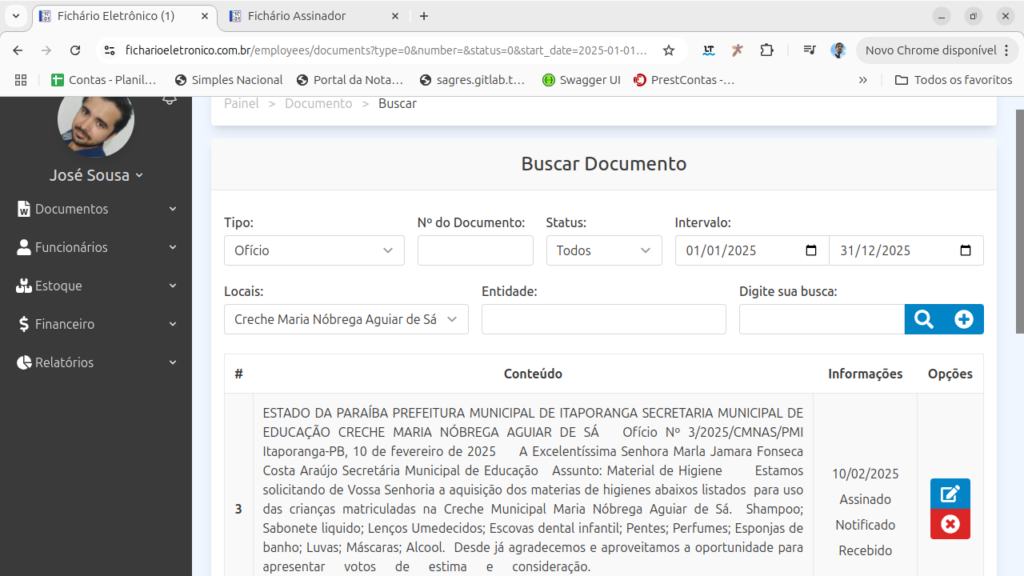Click the Documento breadcrumb link

[318, 104]
